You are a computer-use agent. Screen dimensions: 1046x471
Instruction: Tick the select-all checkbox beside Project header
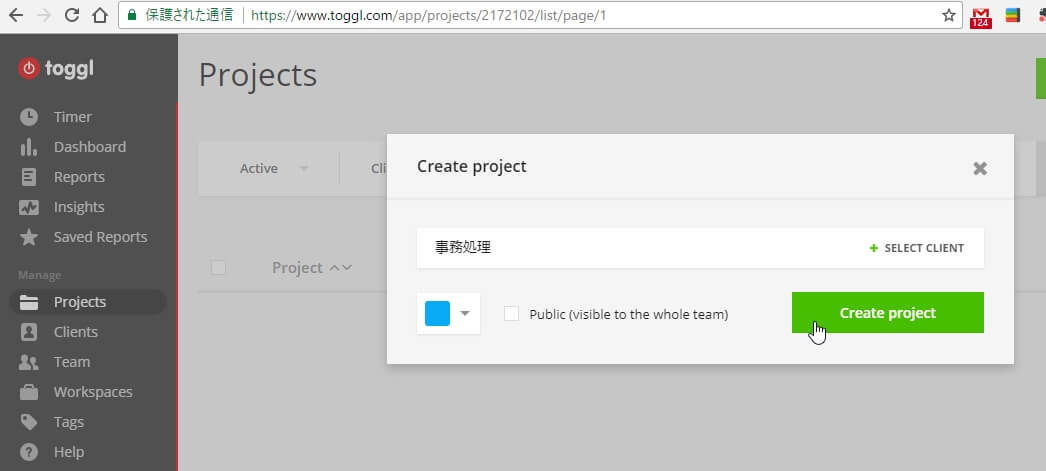218,267
